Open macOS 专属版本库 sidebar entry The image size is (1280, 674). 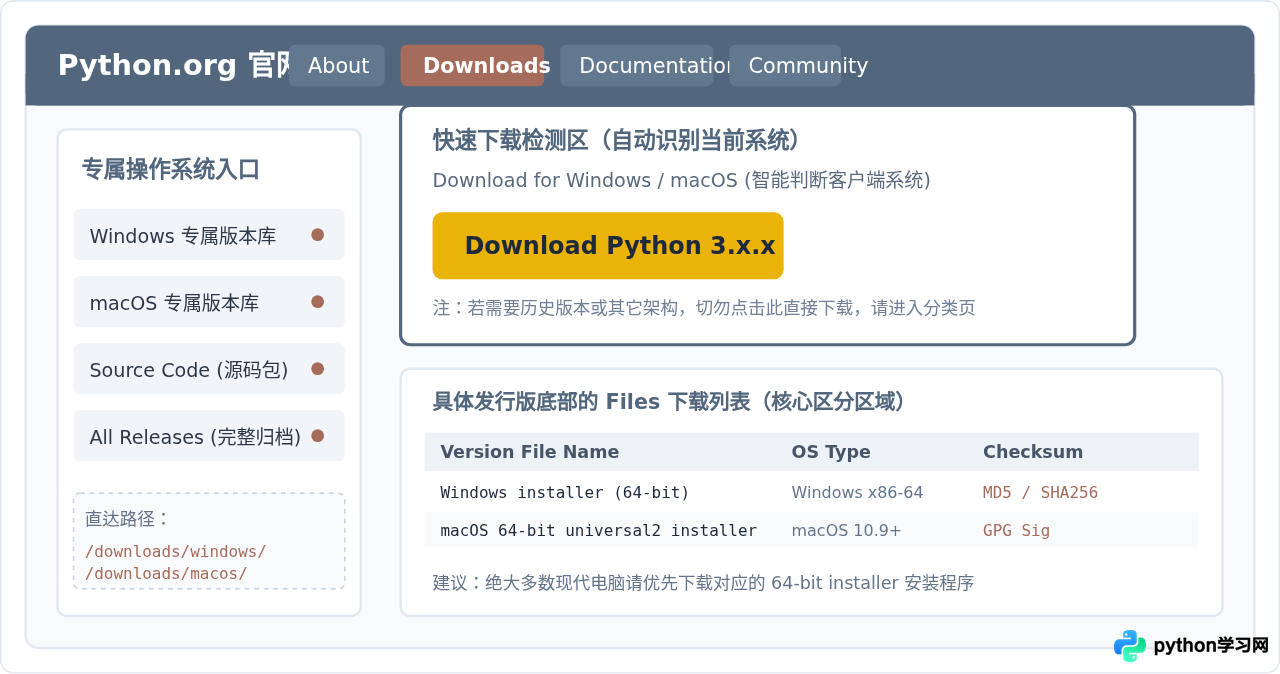(x=209, y=302)
